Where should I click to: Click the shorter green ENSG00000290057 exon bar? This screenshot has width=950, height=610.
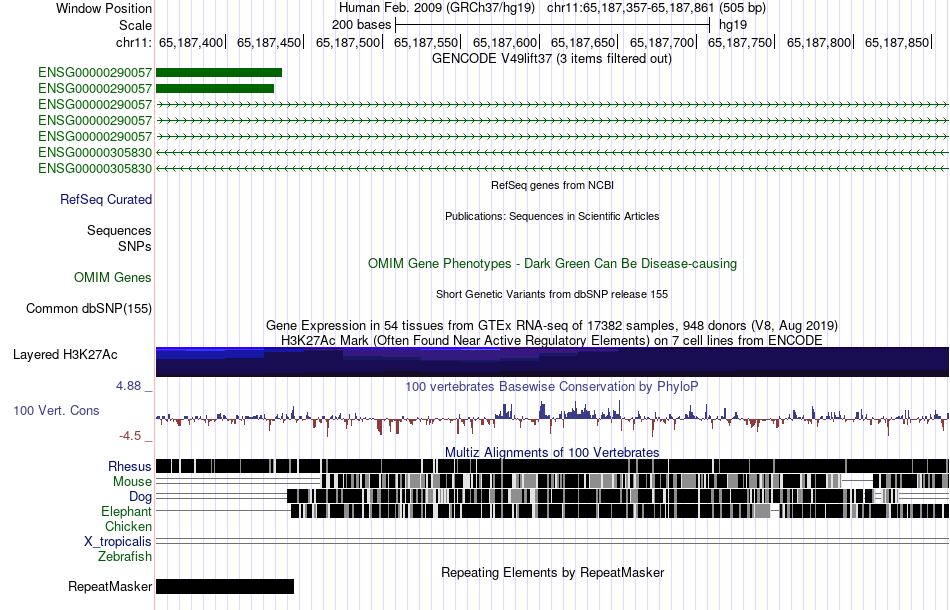(x=215, y=88)
